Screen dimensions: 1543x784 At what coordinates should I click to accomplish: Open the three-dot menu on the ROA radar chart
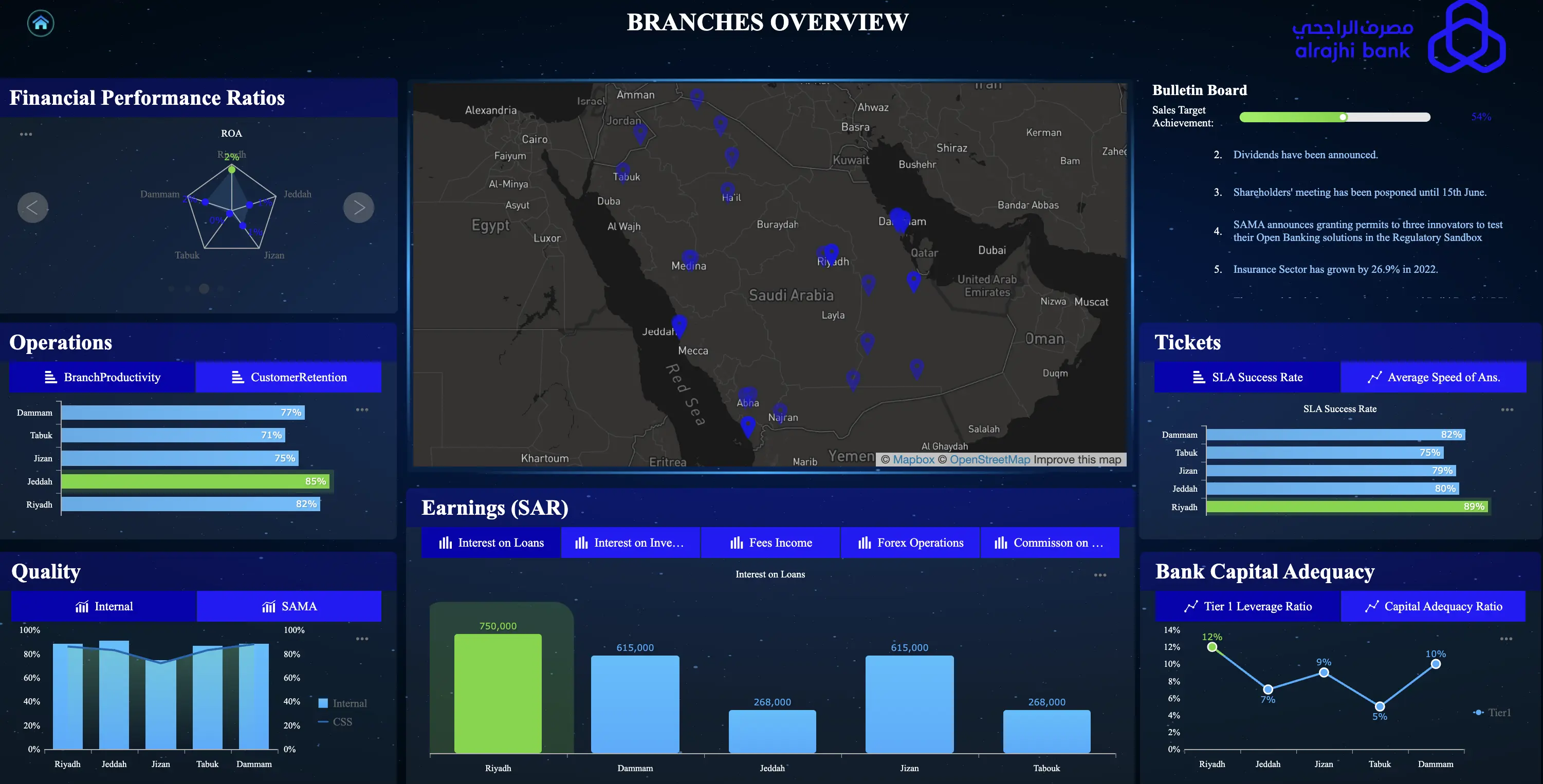click(x=26, y=134)
